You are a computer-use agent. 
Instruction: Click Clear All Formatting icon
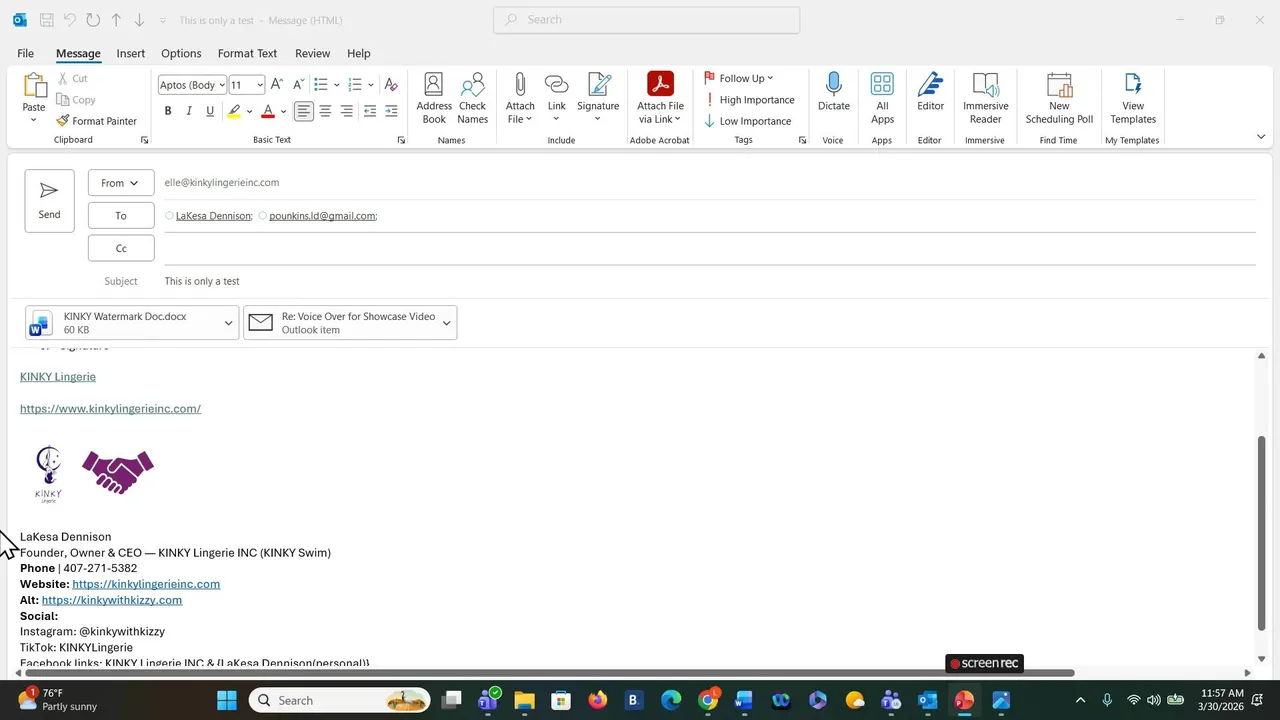coord(391,85)
